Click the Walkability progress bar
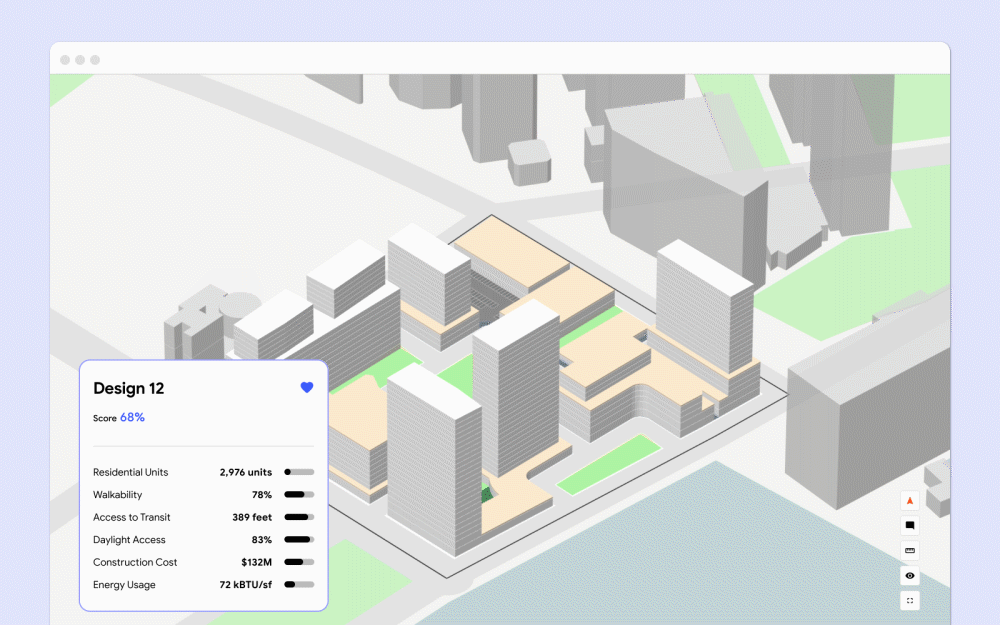This screenshot has width=1000, height=625. (x=299, y=495)
